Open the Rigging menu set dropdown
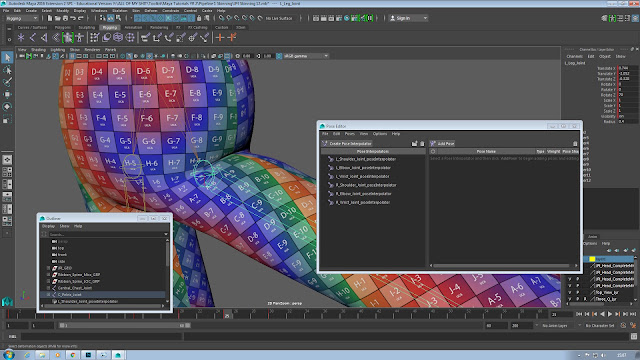 (22, 18)
